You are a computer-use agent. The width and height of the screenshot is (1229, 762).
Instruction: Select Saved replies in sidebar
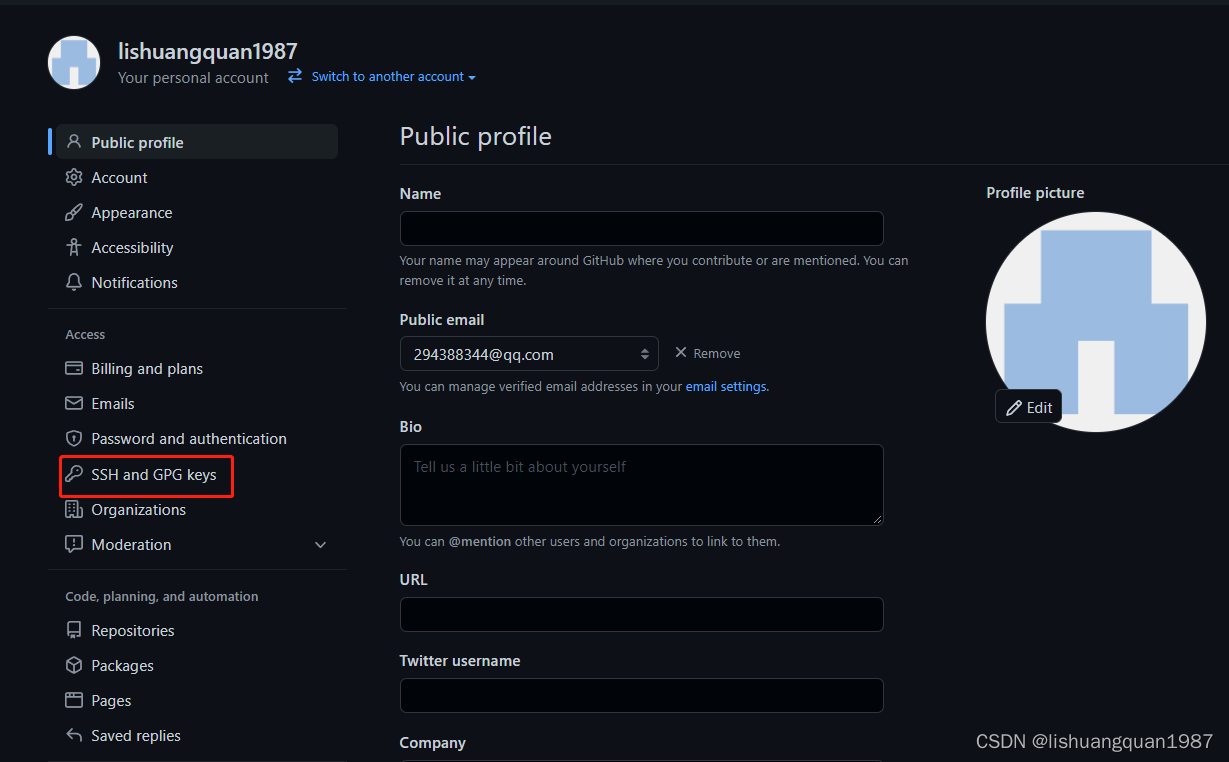pos(135,736)
